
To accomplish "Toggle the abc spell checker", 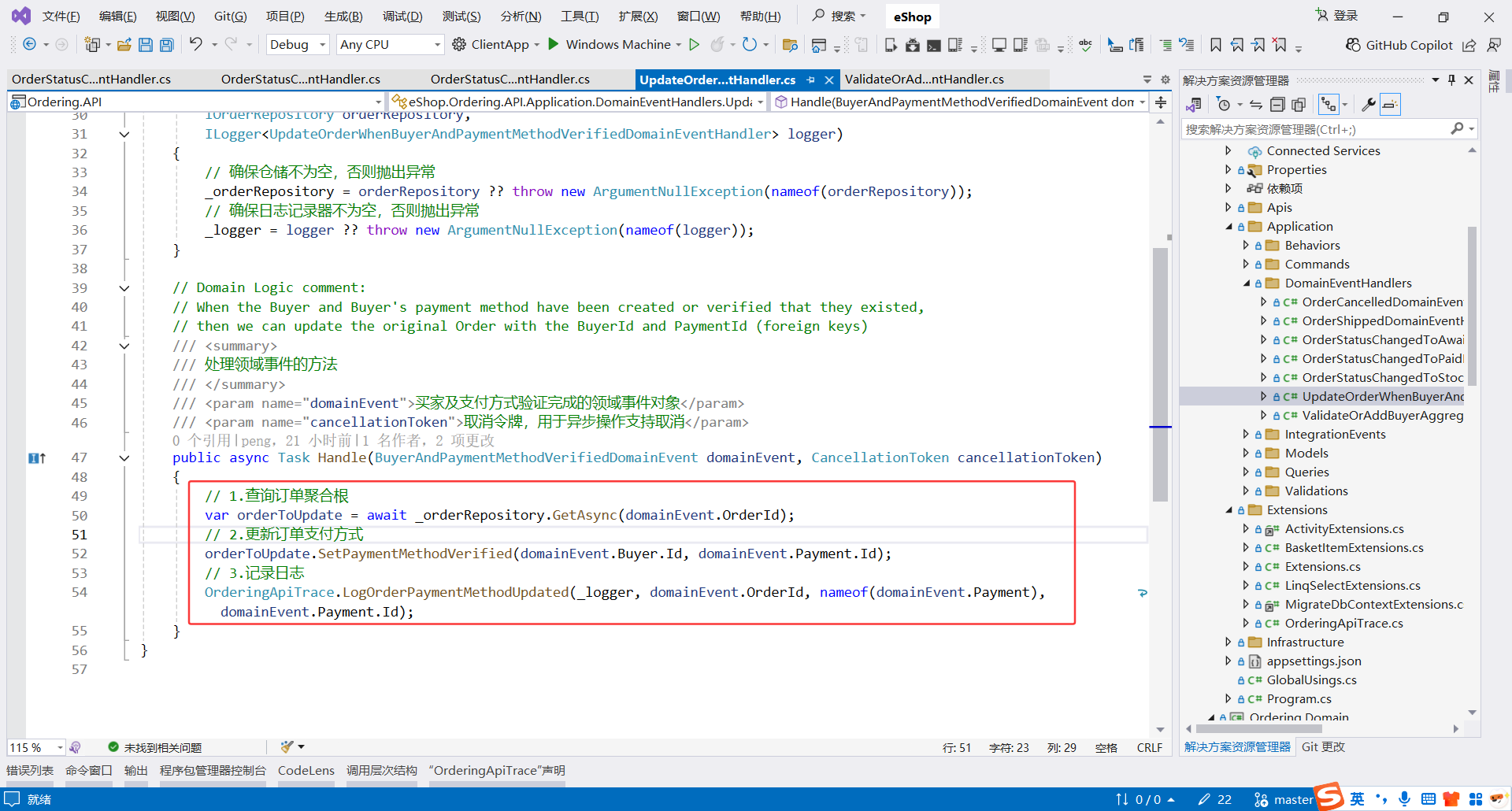I will [1085, 45].
